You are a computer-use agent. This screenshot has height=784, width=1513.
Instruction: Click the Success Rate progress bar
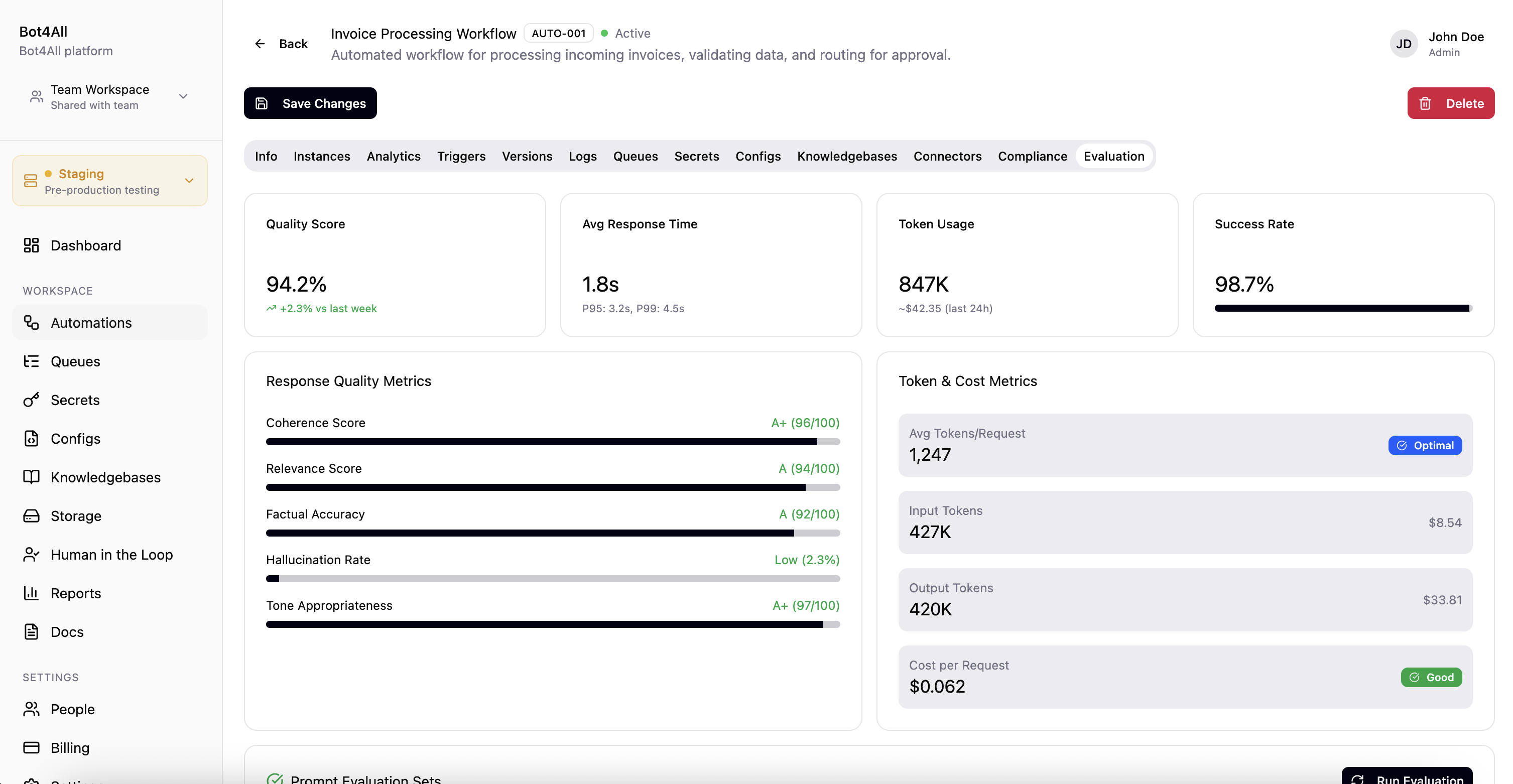click(1343, 308)
